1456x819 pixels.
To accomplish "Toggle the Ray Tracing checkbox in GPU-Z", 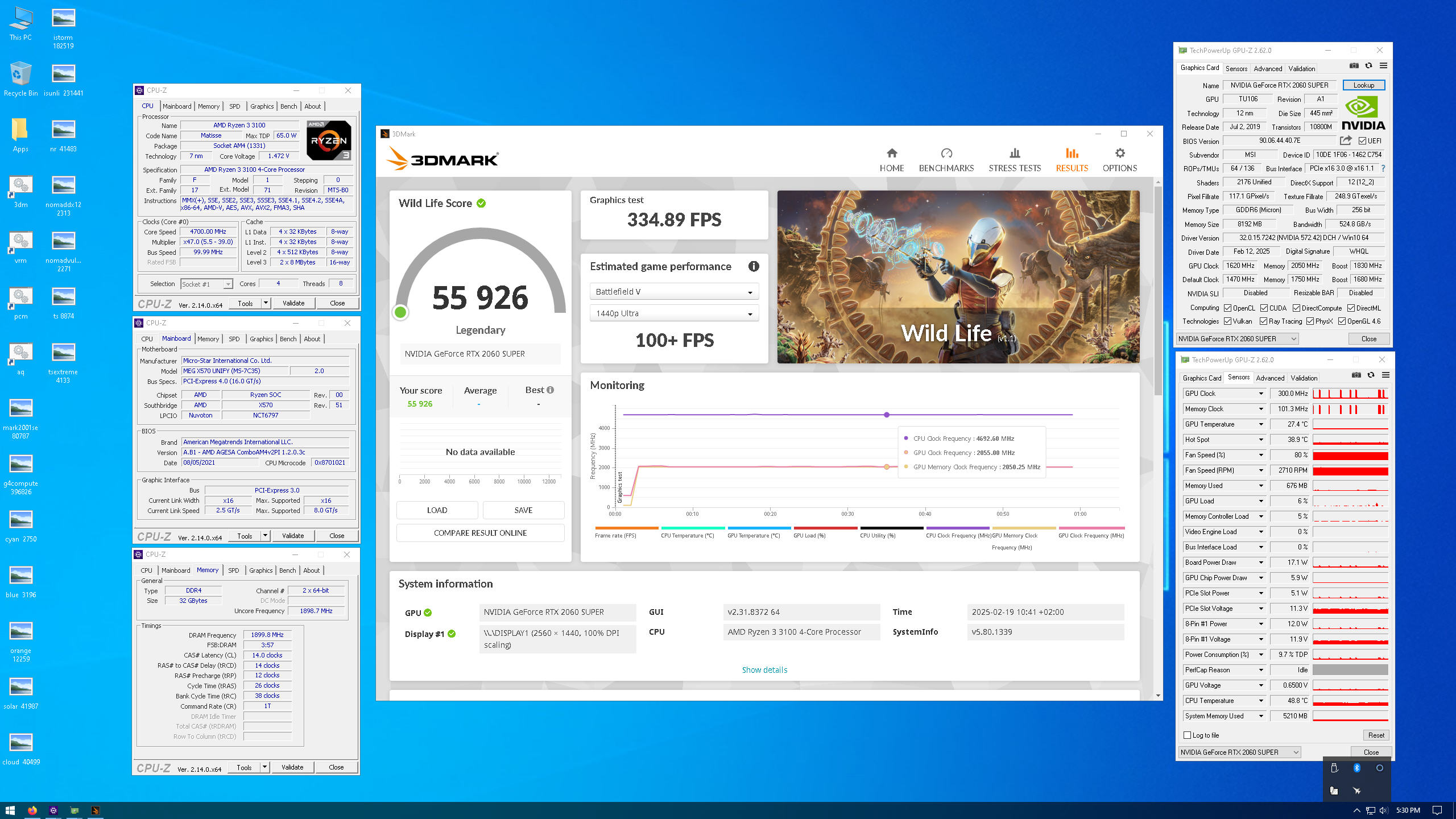I will 1263,321.
